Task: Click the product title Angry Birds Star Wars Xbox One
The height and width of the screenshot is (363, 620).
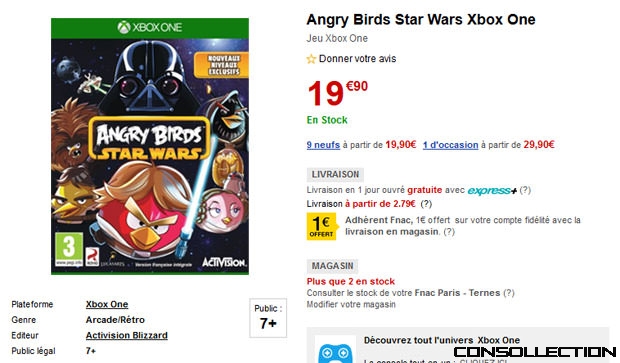Action: point(421,19)
